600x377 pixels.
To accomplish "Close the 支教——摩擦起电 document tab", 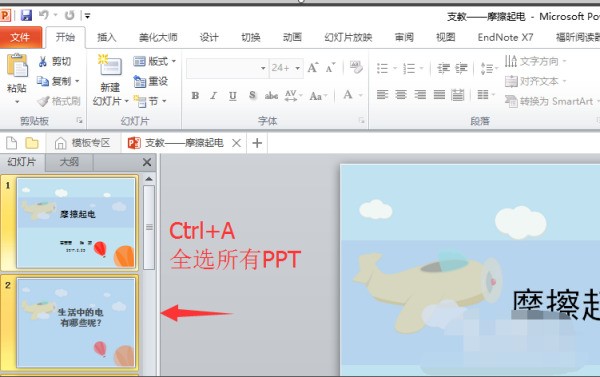I will click(x=236, y=143).
